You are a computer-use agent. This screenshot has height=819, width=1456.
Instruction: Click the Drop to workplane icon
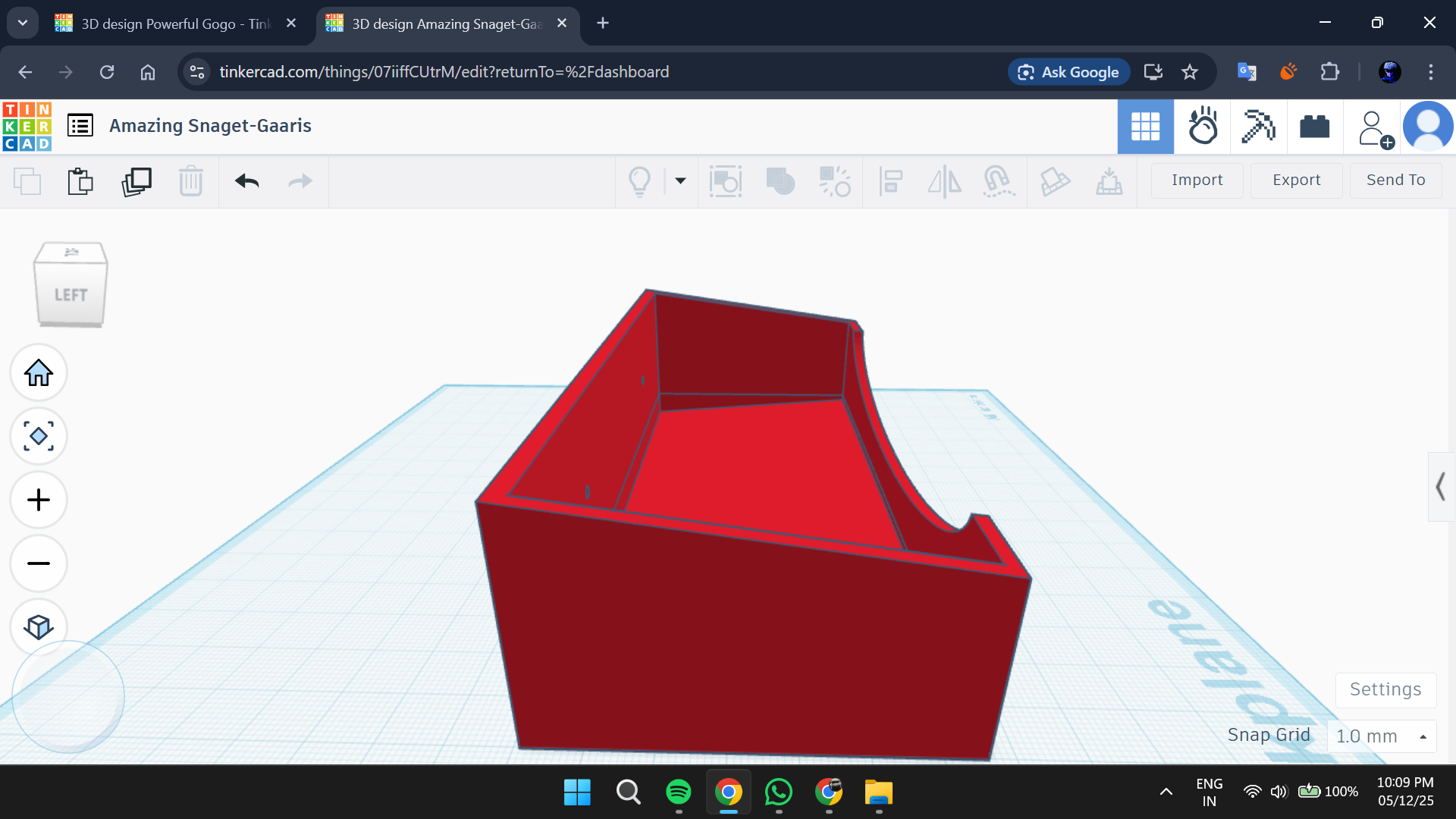pos(1109,181)
